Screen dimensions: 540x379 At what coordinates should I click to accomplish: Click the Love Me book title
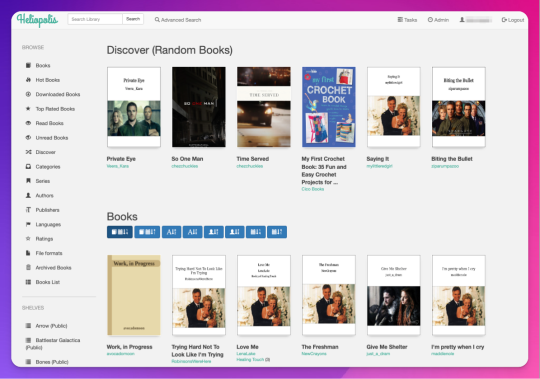[x=247, y=347]
